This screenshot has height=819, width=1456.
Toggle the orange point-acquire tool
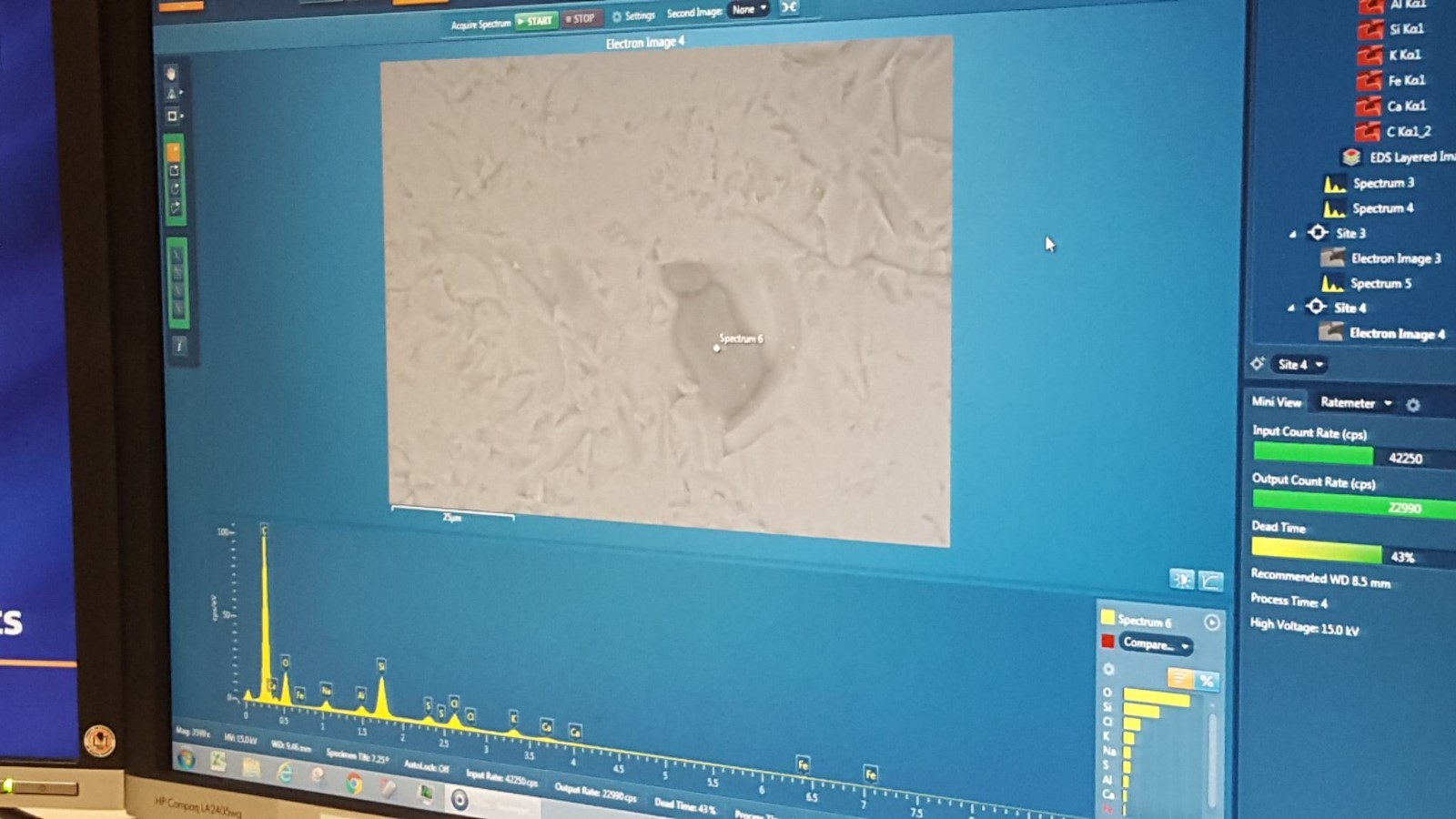pos(174,151)
